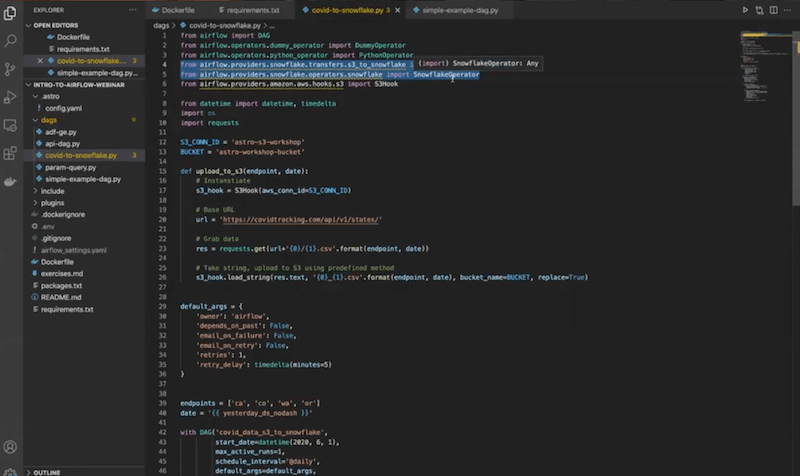Expand the include folder
The image size is (800, 476).
[x=52, y=190]
